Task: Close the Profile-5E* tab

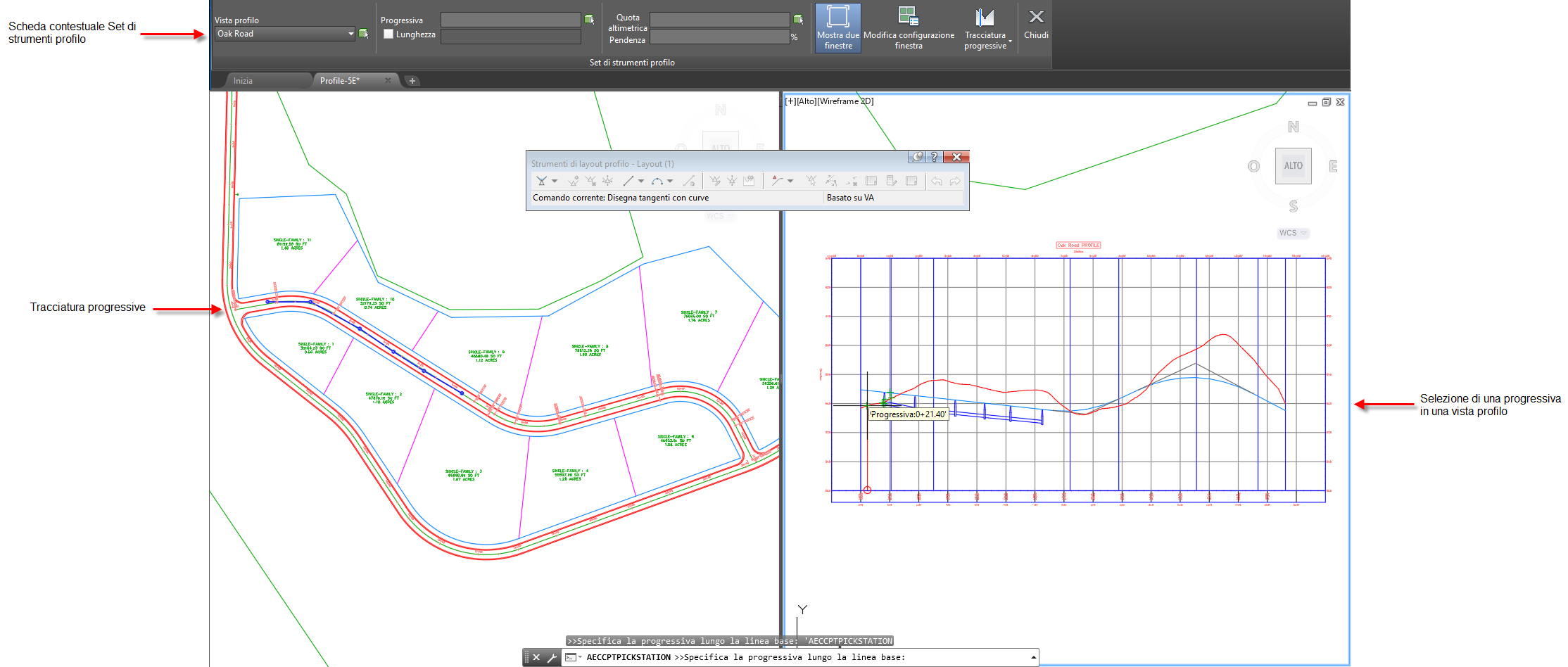Action: click(388, 81)
